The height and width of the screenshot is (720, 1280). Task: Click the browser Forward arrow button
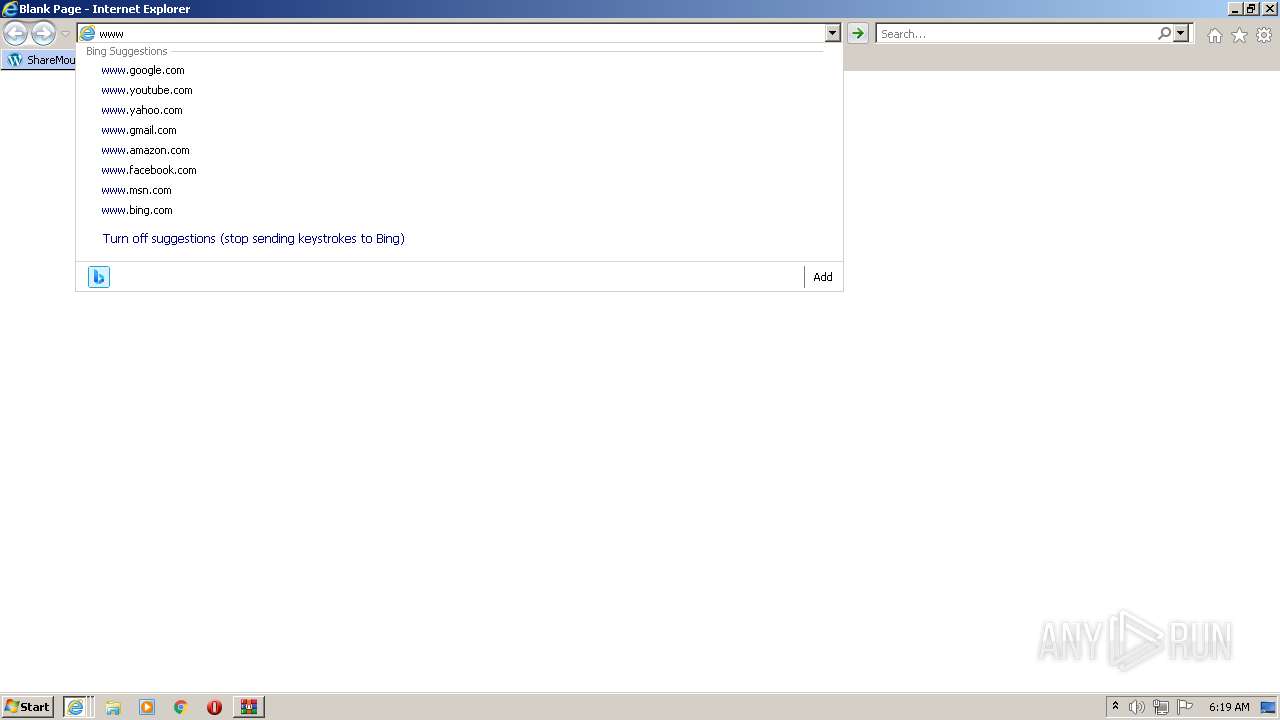[43, 34]
